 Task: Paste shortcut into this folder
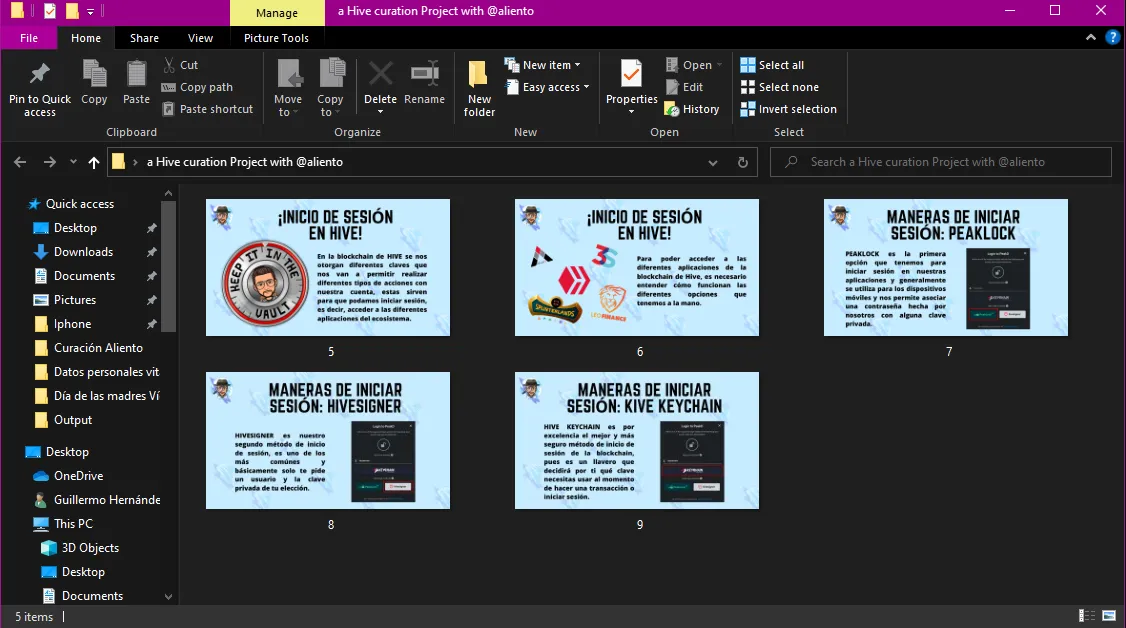208,109
